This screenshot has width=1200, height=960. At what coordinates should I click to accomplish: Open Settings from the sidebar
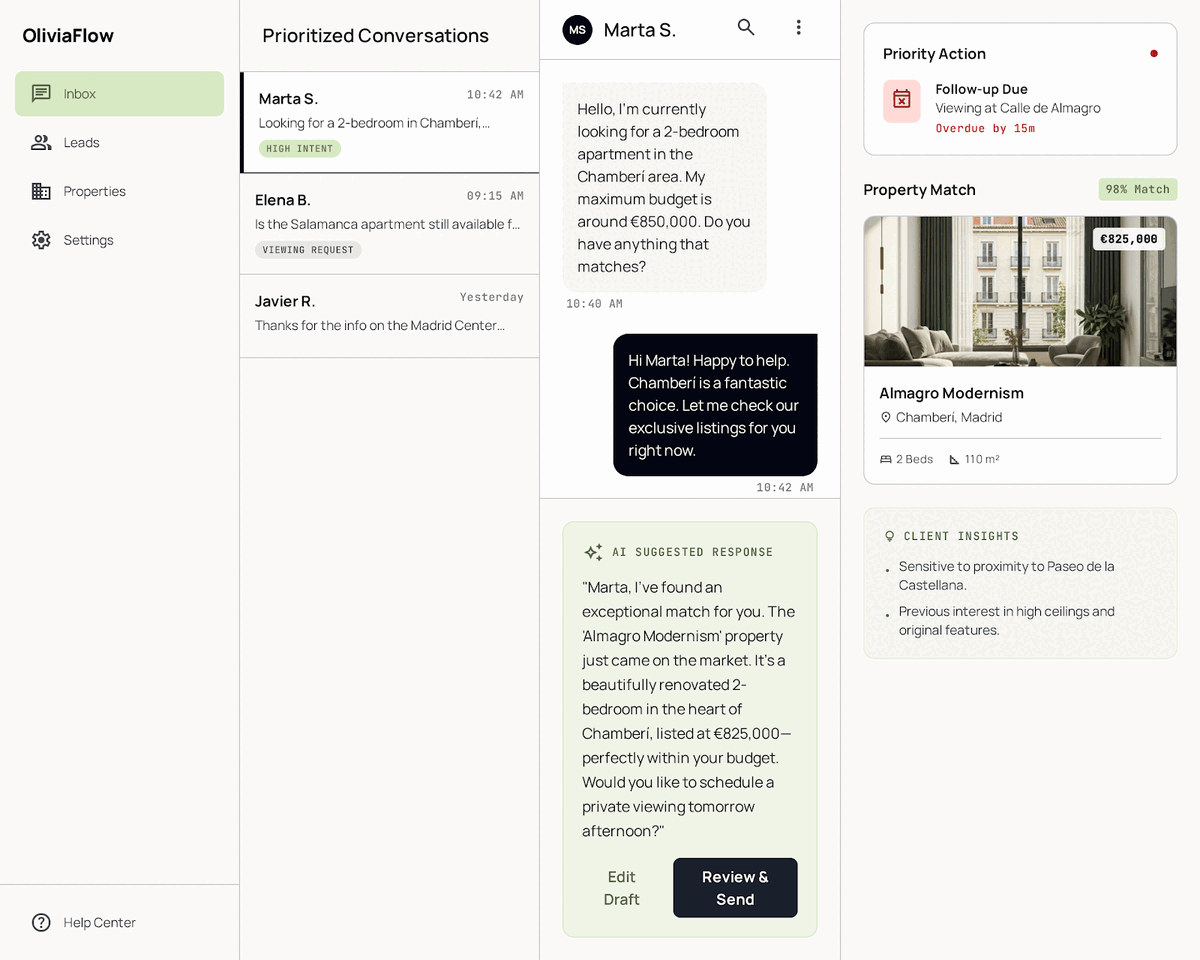click(x=119, y=240)
